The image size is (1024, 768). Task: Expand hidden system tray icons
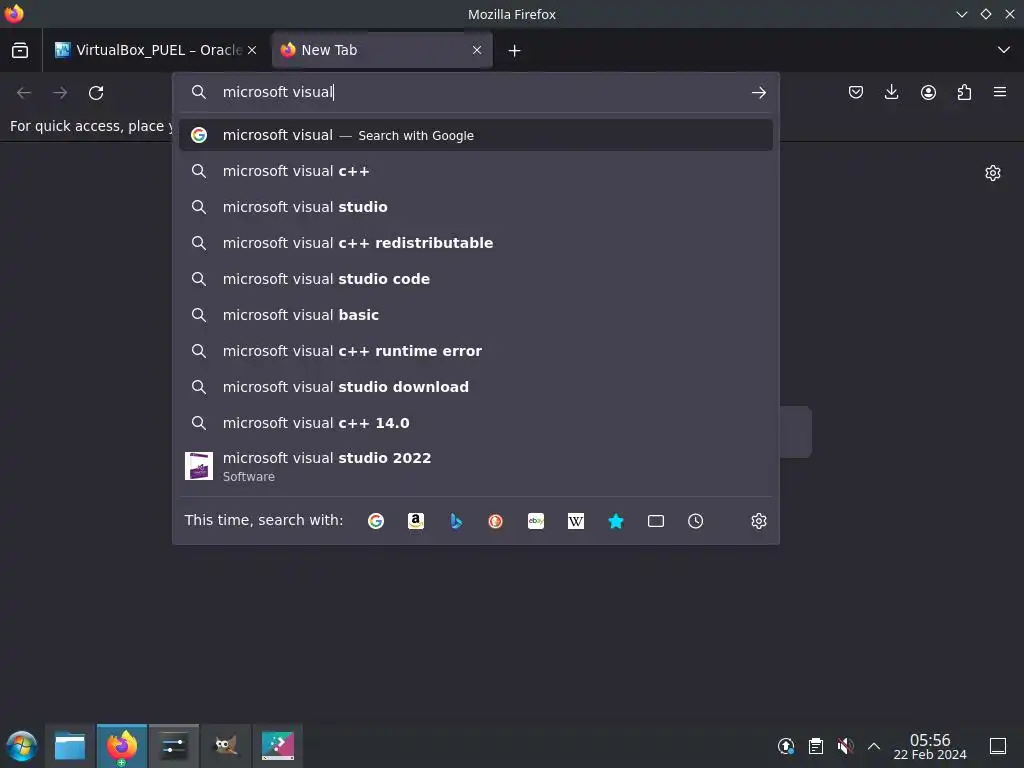[874, 746]
